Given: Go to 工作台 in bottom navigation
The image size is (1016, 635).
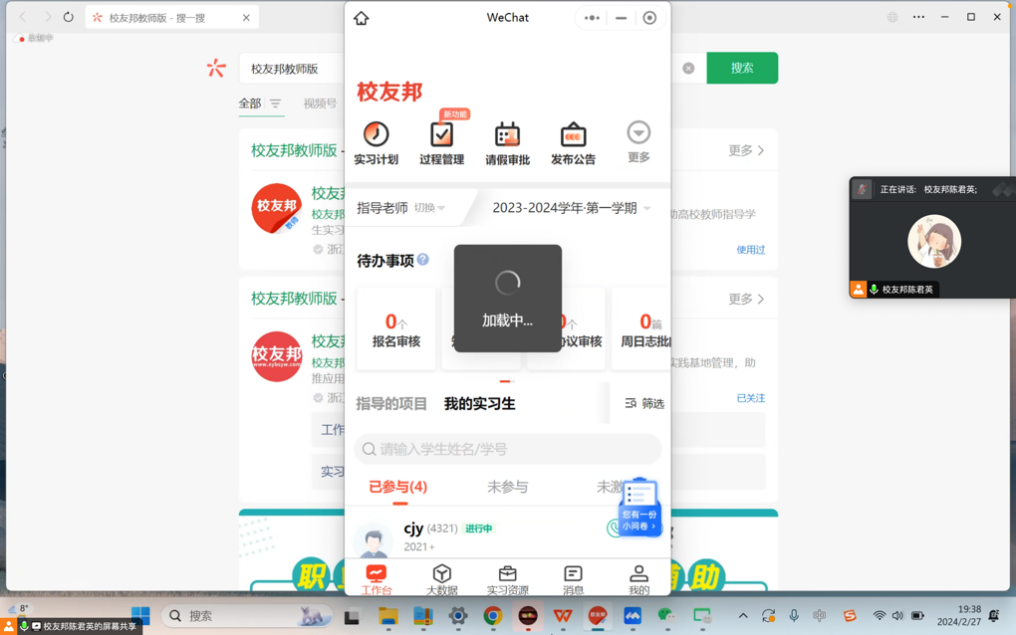Looking at the screenshot, I should click(x=376, y=579).
